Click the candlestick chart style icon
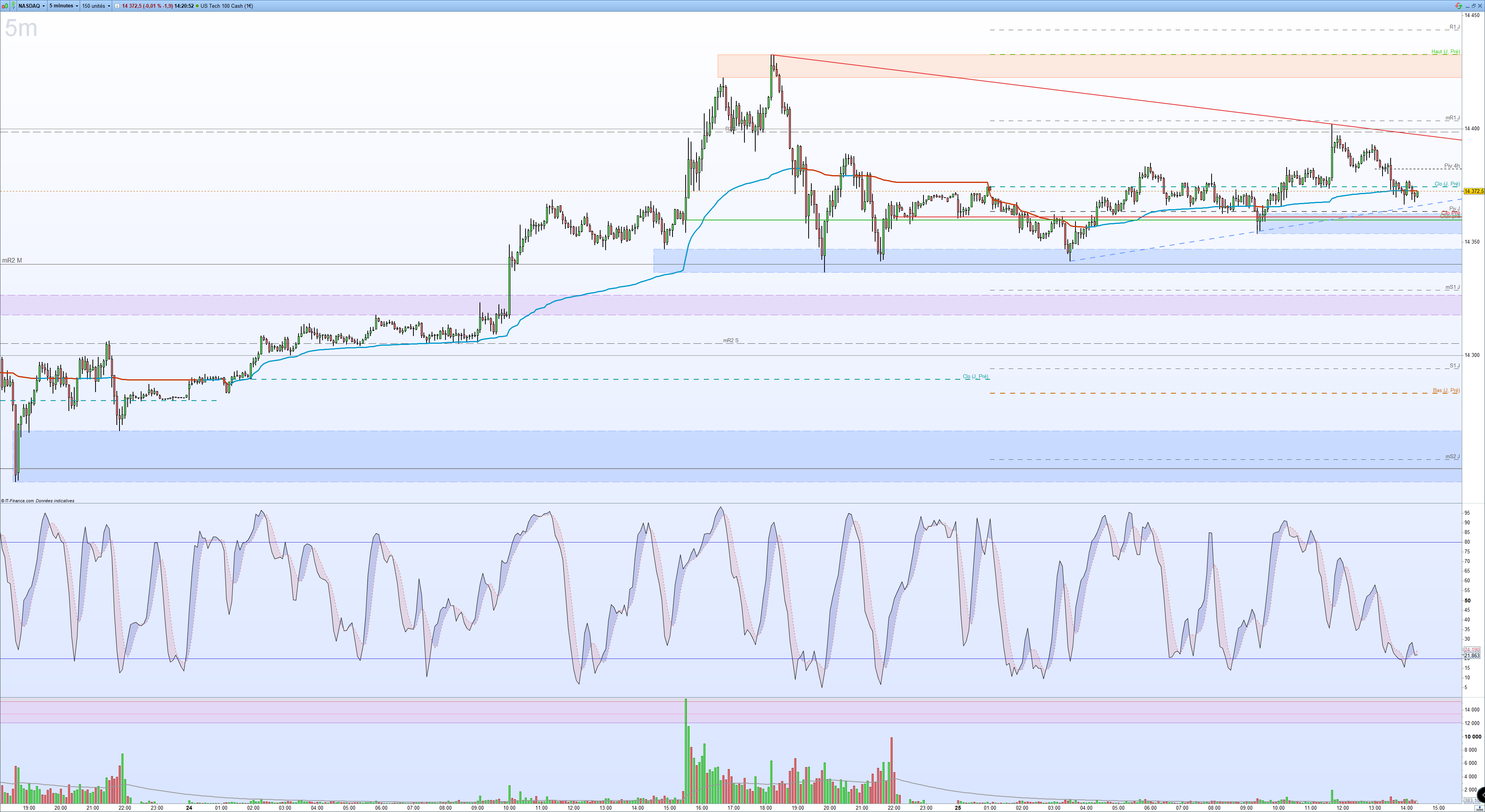This screenshot has width=1485, height=812. 5,6
